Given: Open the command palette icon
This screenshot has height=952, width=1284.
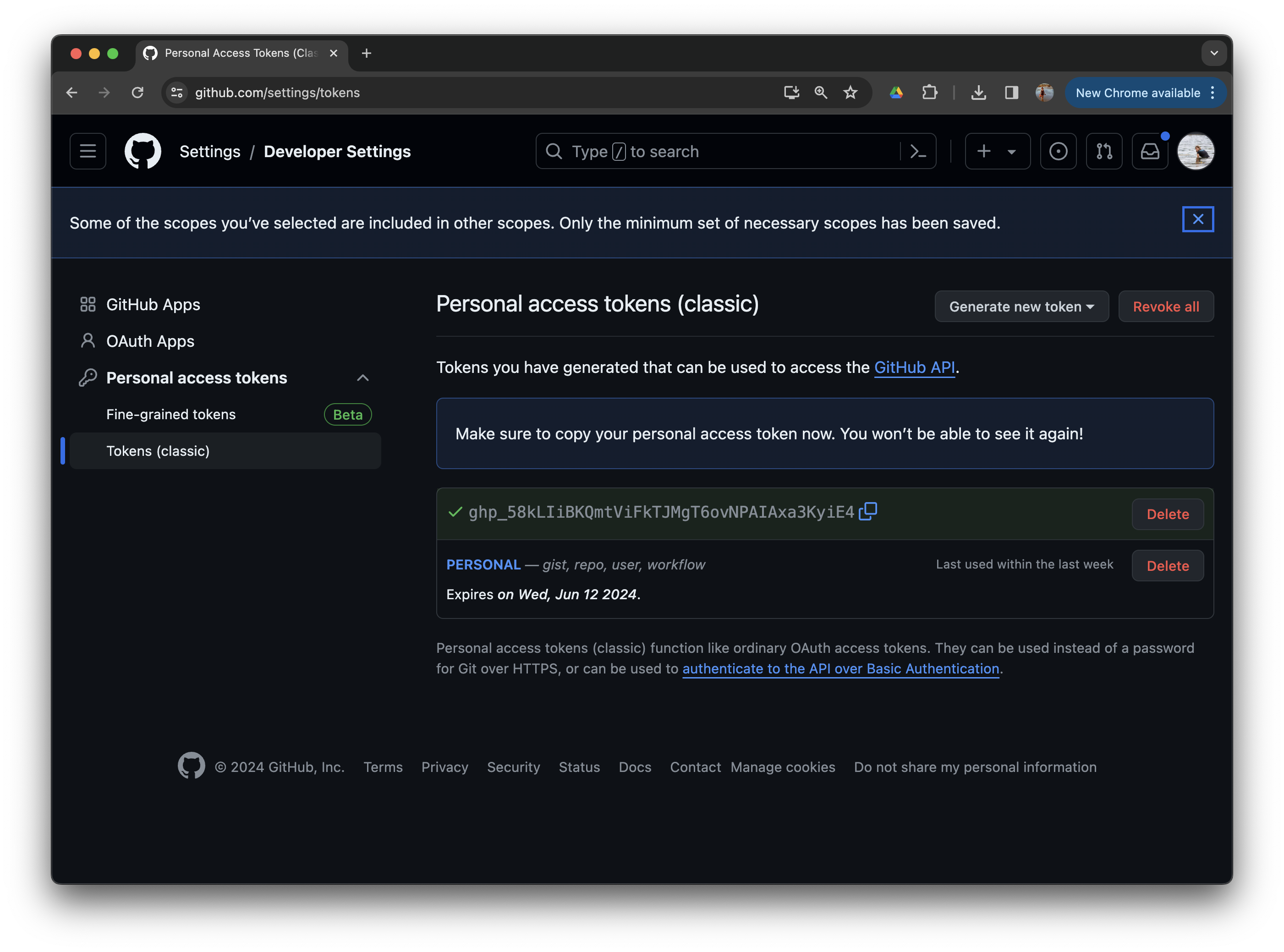Looking at the screenshot, I should point(917,152).
